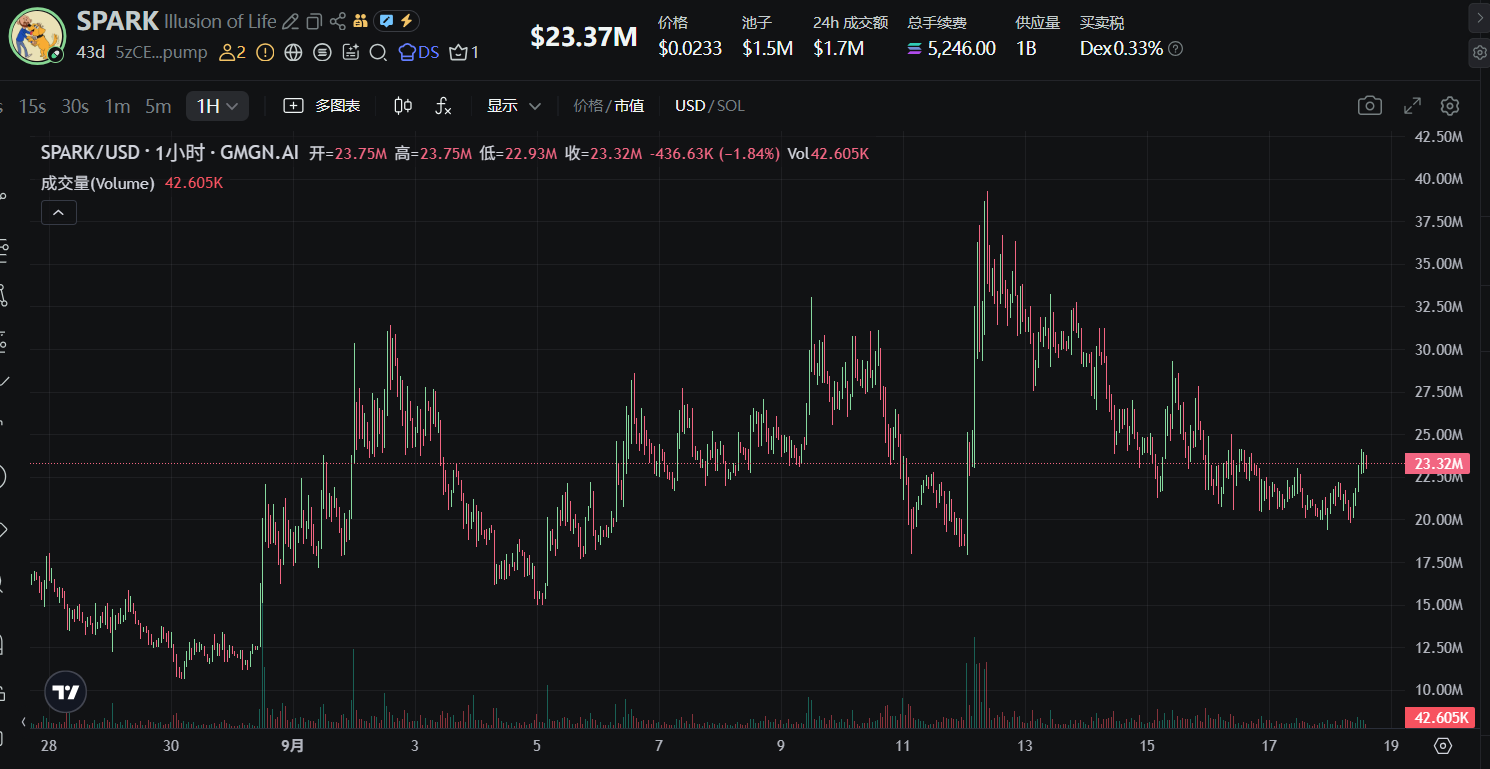Collapse the chart legend with the chevron-up button
The width and height of the screenshot is (1490, 769).
(x=59, y=212)
